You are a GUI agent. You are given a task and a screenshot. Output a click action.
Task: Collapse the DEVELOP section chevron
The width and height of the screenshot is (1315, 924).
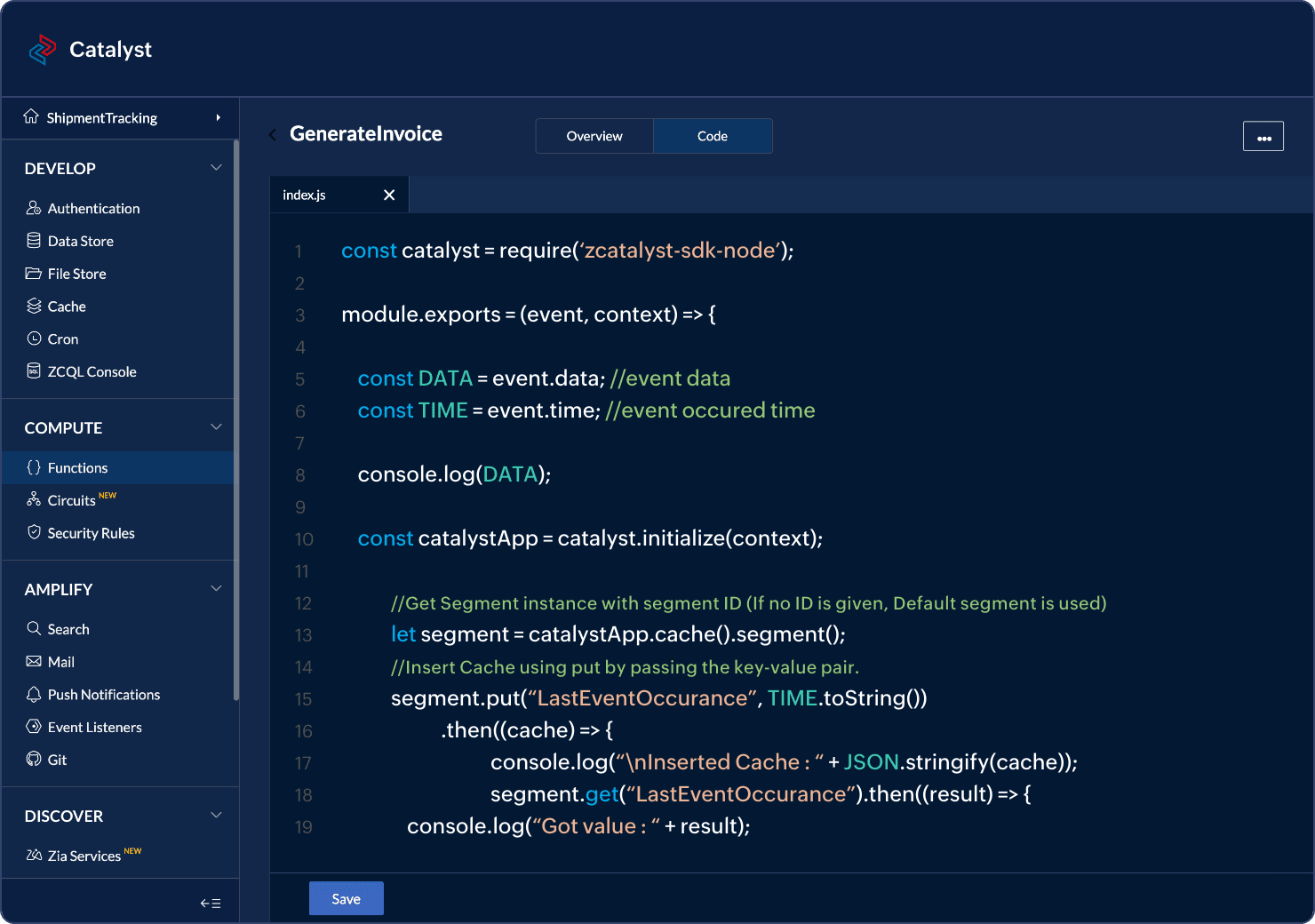tap(216, 168)
